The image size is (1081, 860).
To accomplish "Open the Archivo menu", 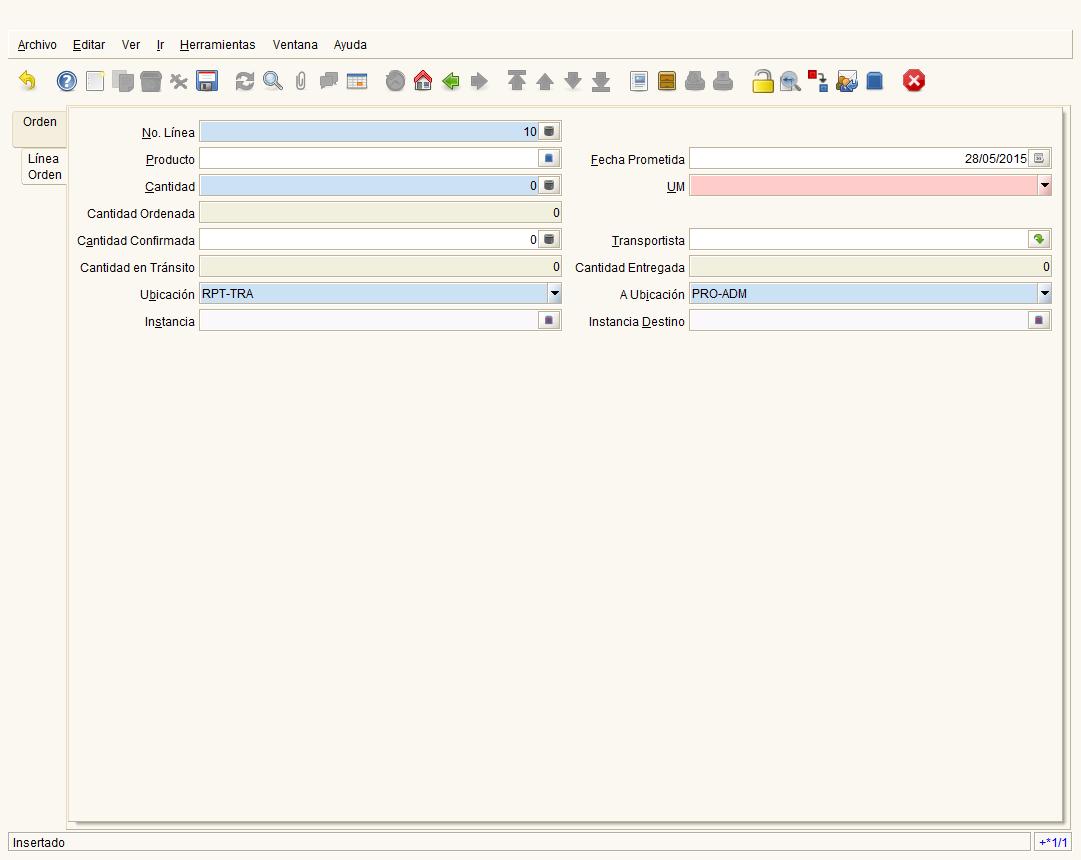I will pyautogui.click(x=37, y=45).
